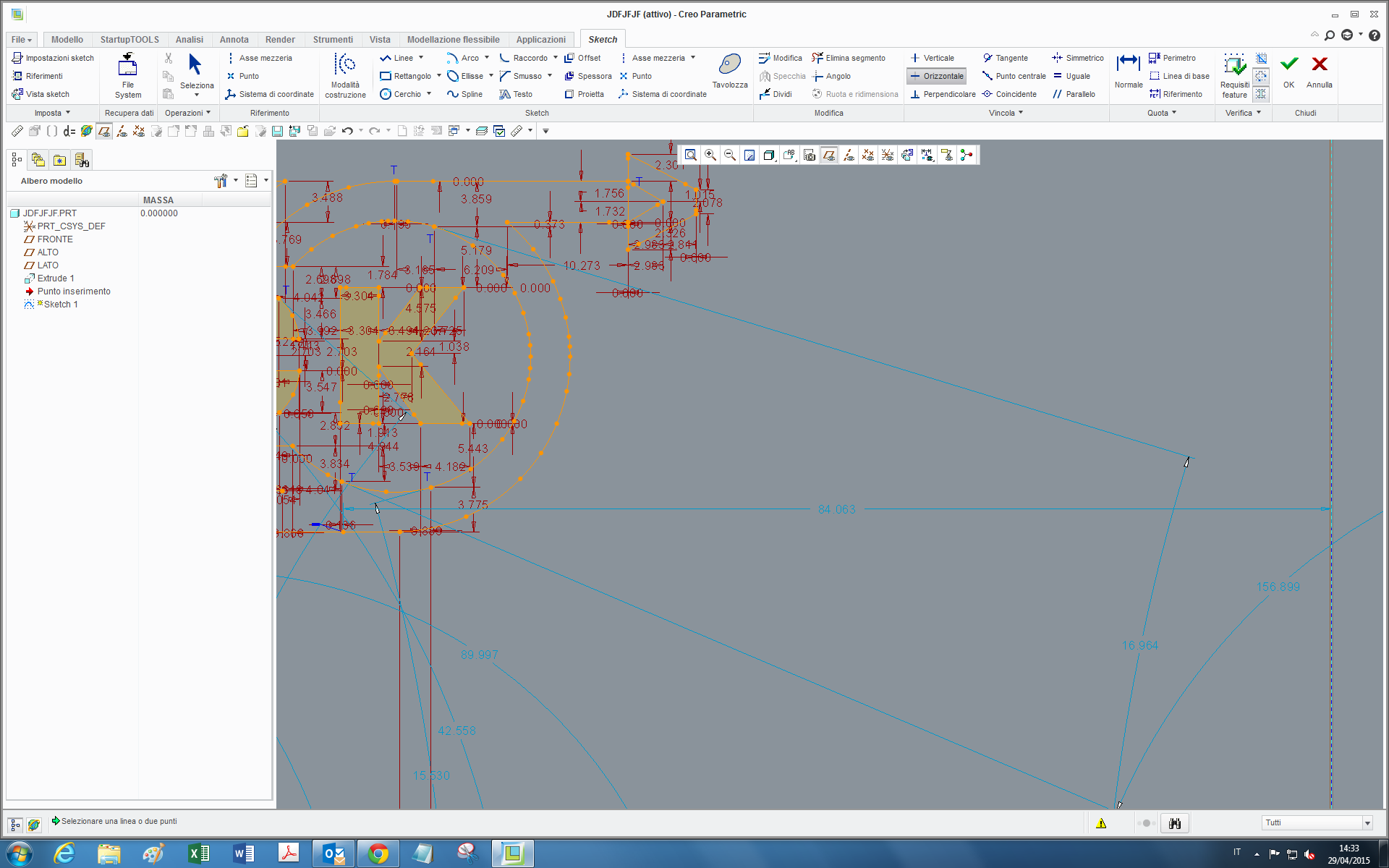Screen dimensions: 1389x868
Task: Click the Modifica tool
Action: click(780, 58)
